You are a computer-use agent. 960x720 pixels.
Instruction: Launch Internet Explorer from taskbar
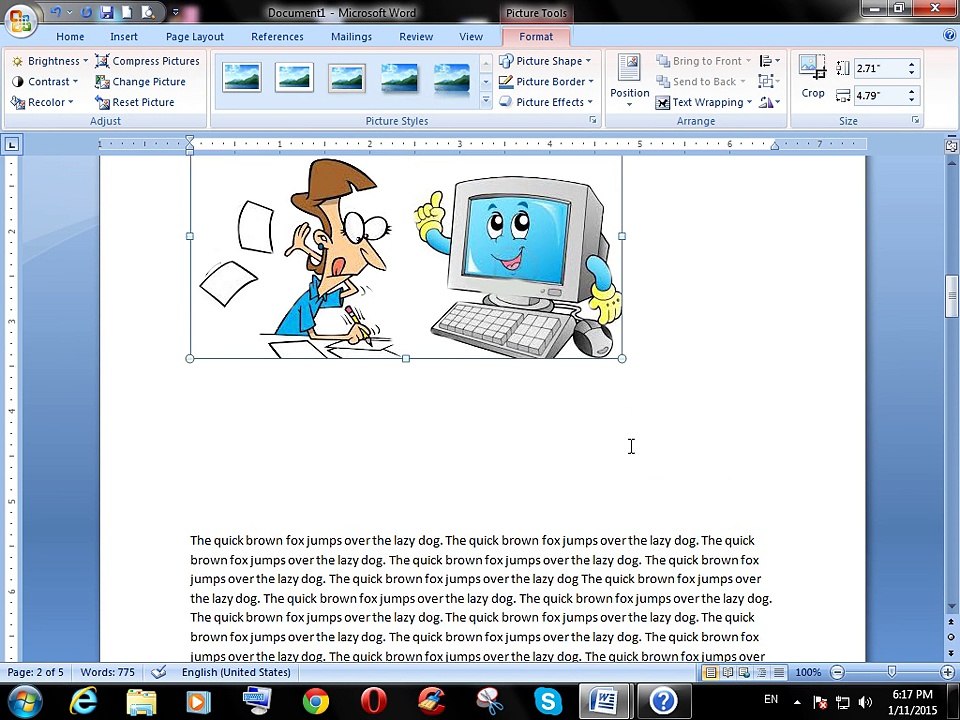coord(83,701)
